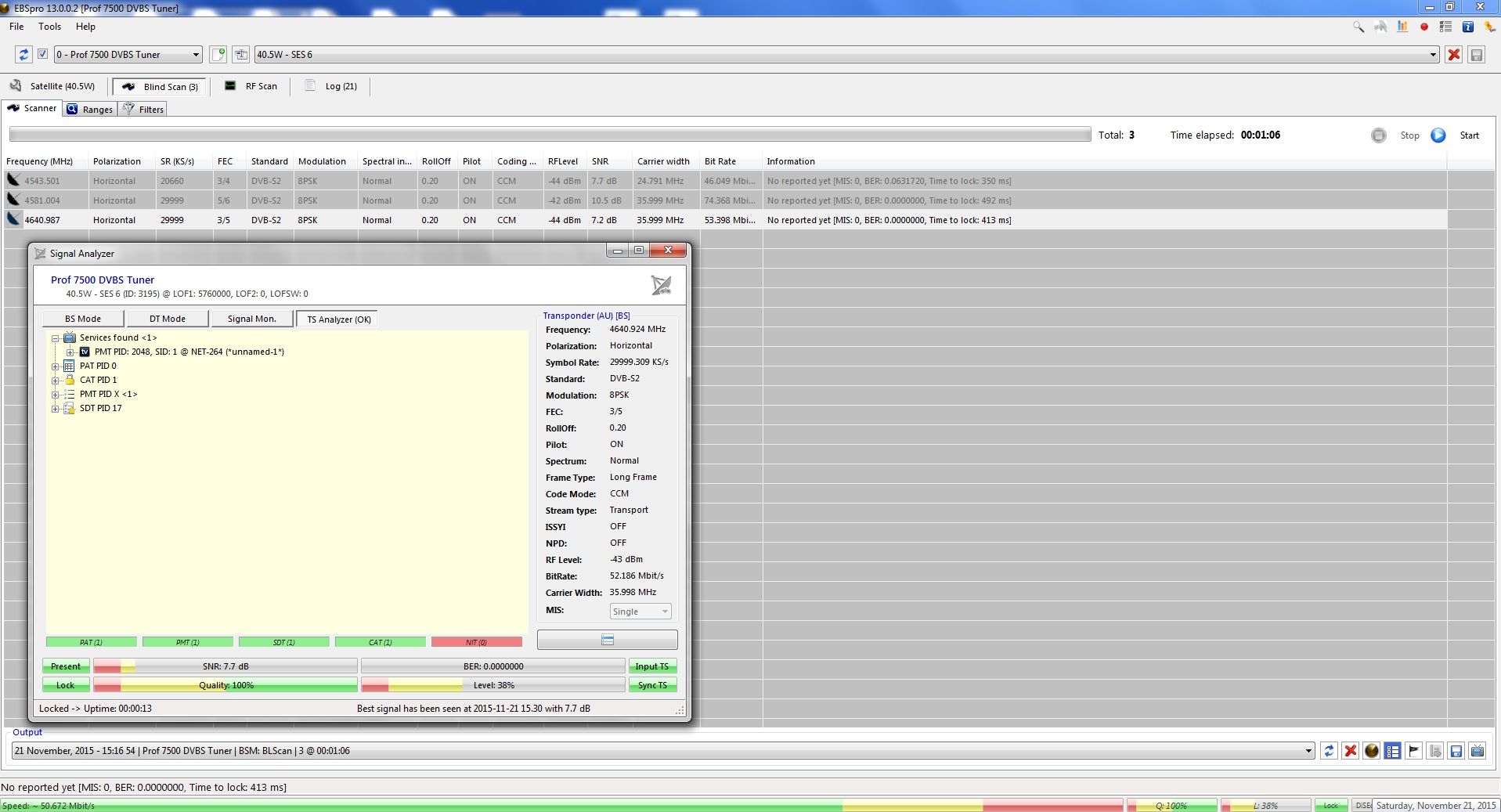Open the Filters tab
This screenshot has height=812, width=1501.
tap(144, 110)
